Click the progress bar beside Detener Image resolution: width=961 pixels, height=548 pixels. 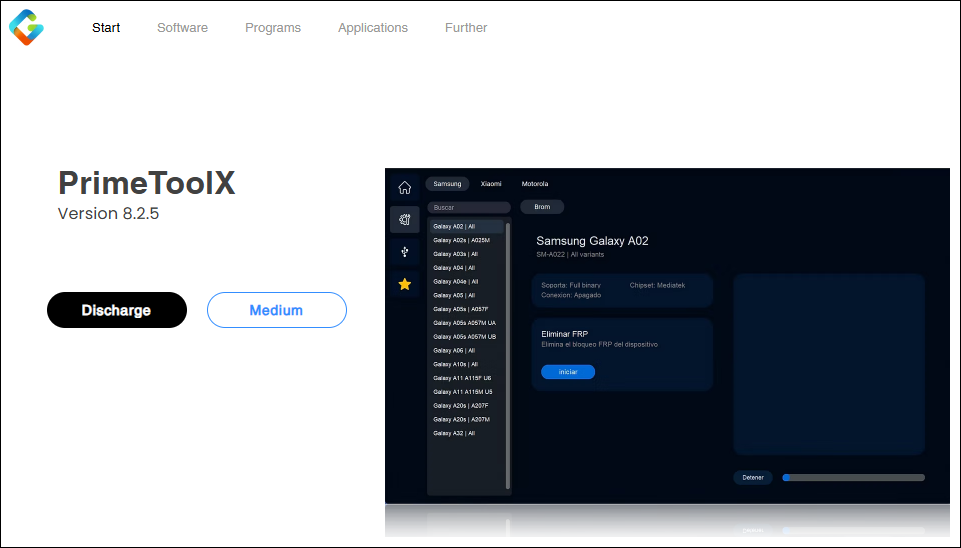pos(853,478)
